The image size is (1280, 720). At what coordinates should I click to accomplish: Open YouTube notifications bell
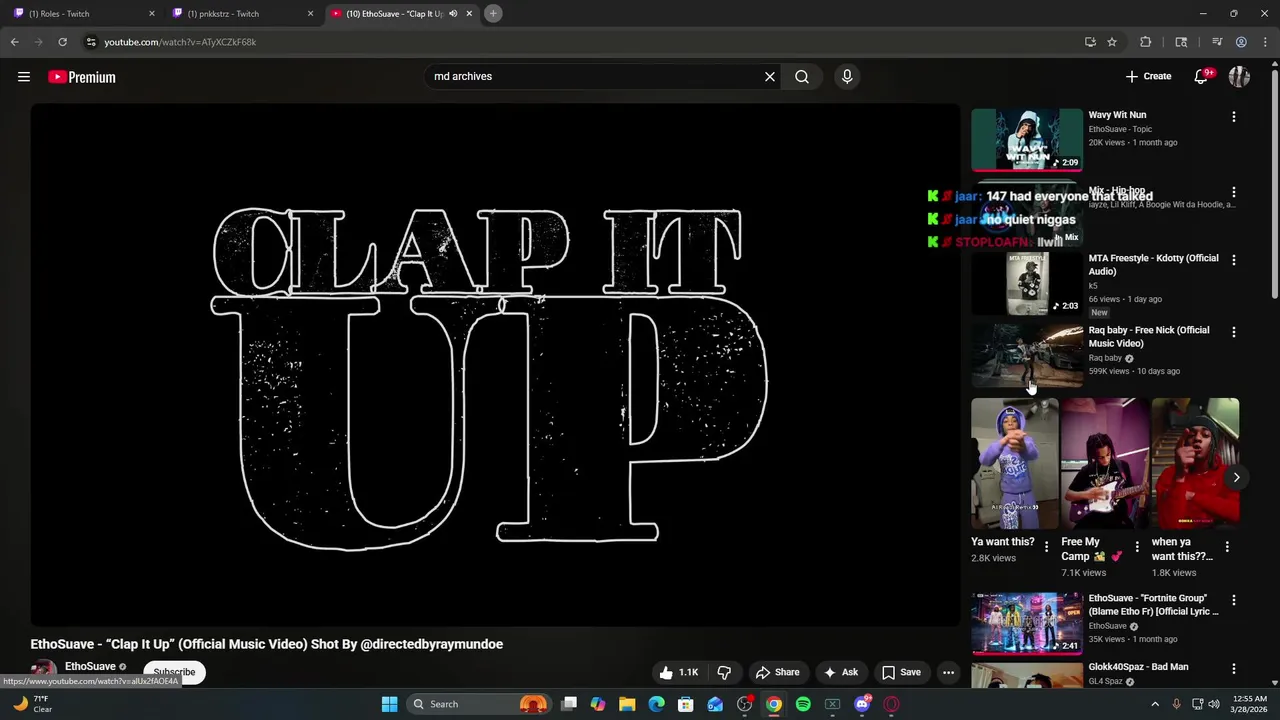coord(1202,77)
